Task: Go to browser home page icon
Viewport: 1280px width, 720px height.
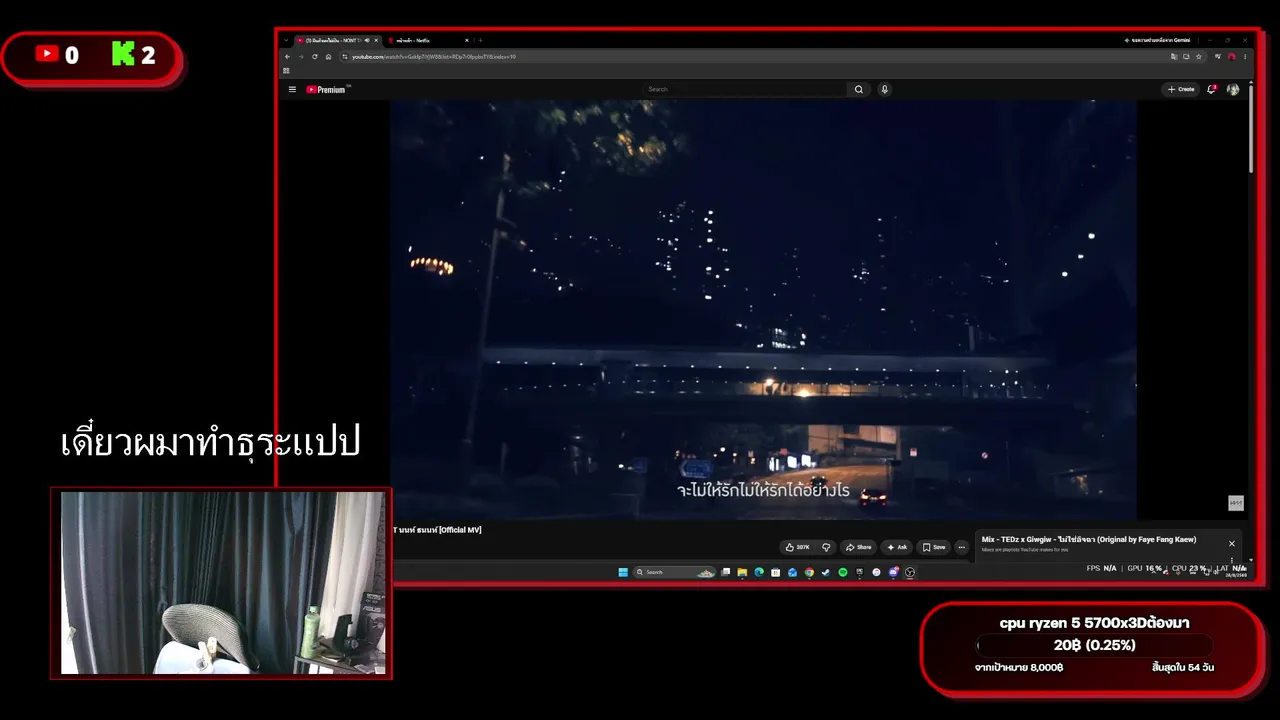Action: (x=328, y=56)
